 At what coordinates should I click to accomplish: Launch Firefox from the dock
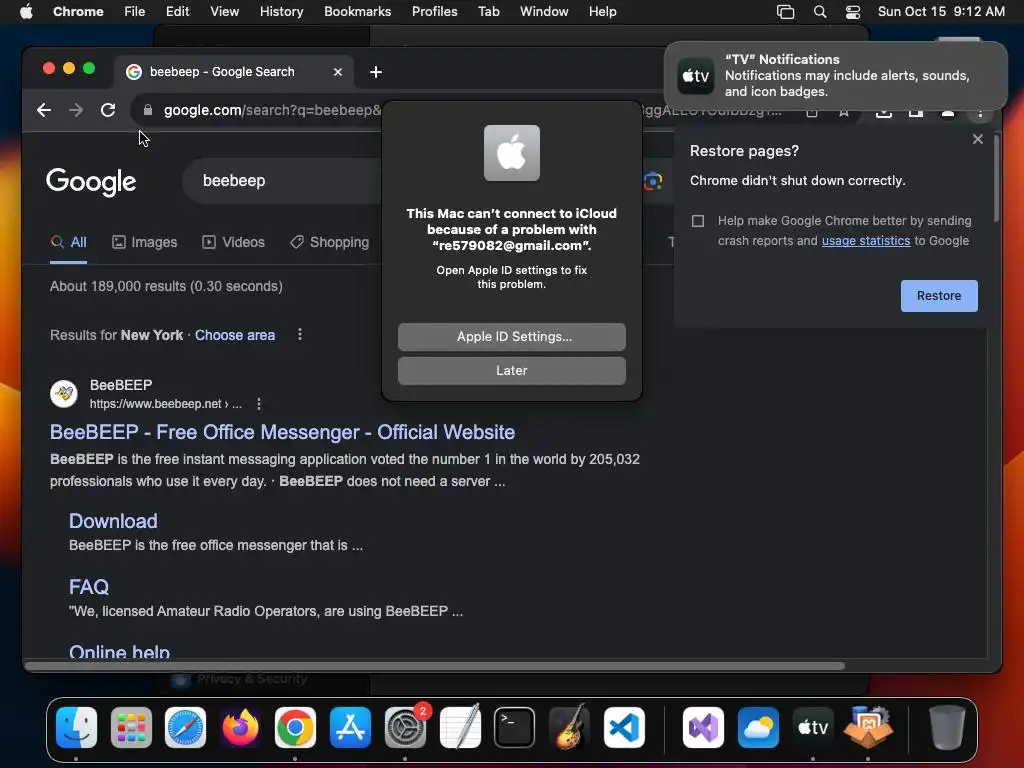tap(240, 728)
